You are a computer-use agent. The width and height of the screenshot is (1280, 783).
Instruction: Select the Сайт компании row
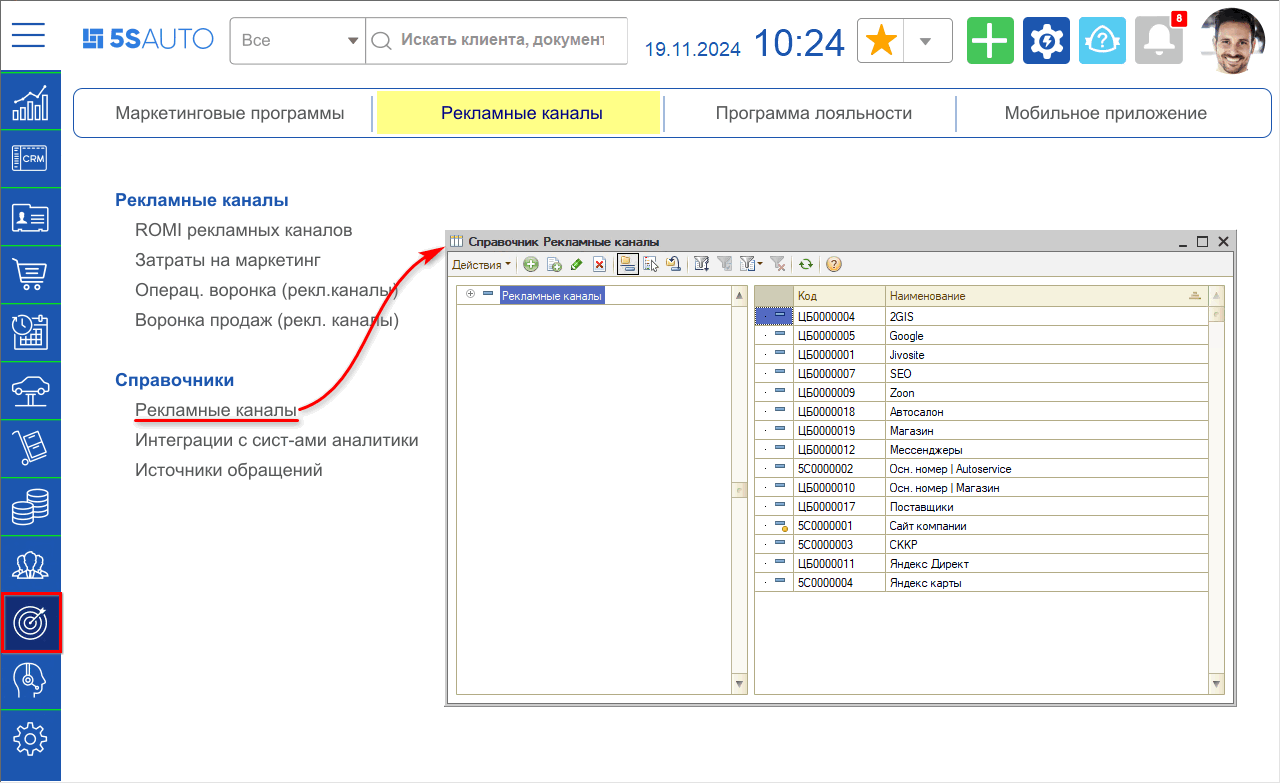[x=981, y=526]
